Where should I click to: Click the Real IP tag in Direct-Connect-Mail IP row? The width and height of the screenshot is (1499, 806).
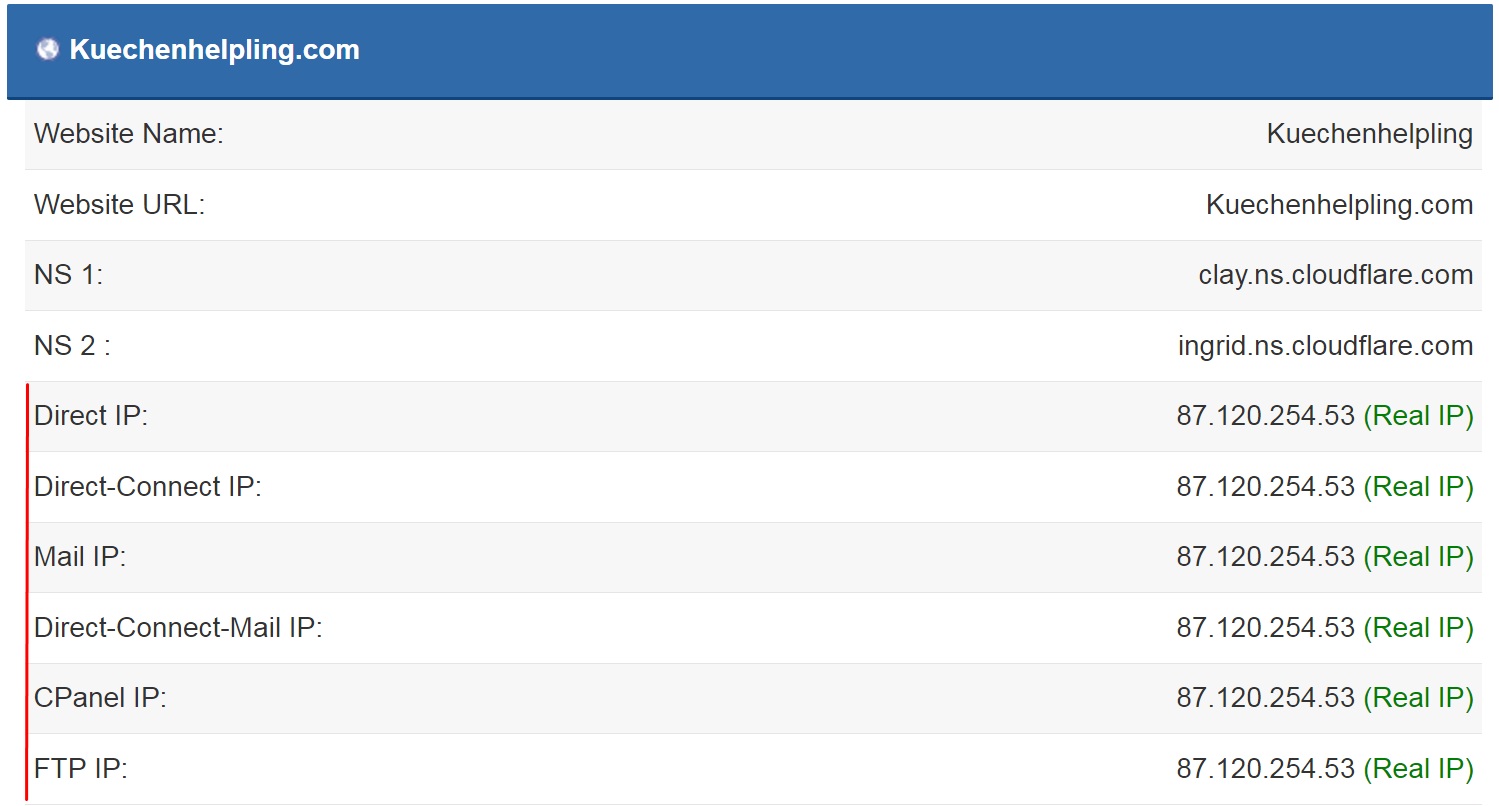coord(1419,628)
